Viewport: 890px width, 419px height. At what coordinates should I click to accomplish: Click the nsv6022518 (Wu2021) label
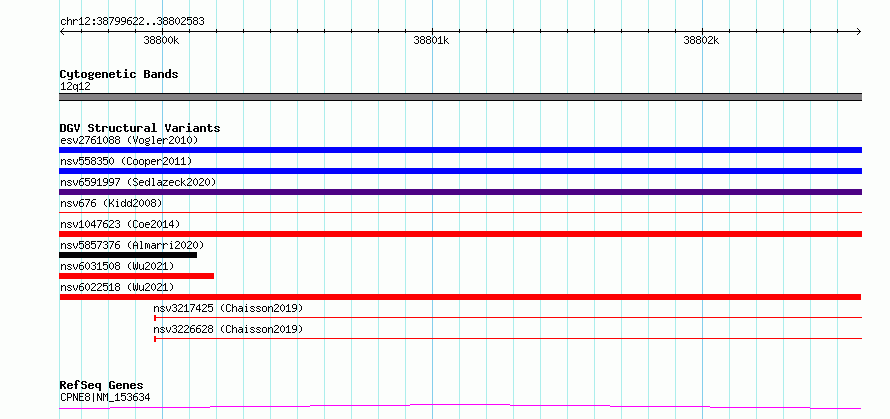pos(117,287)
